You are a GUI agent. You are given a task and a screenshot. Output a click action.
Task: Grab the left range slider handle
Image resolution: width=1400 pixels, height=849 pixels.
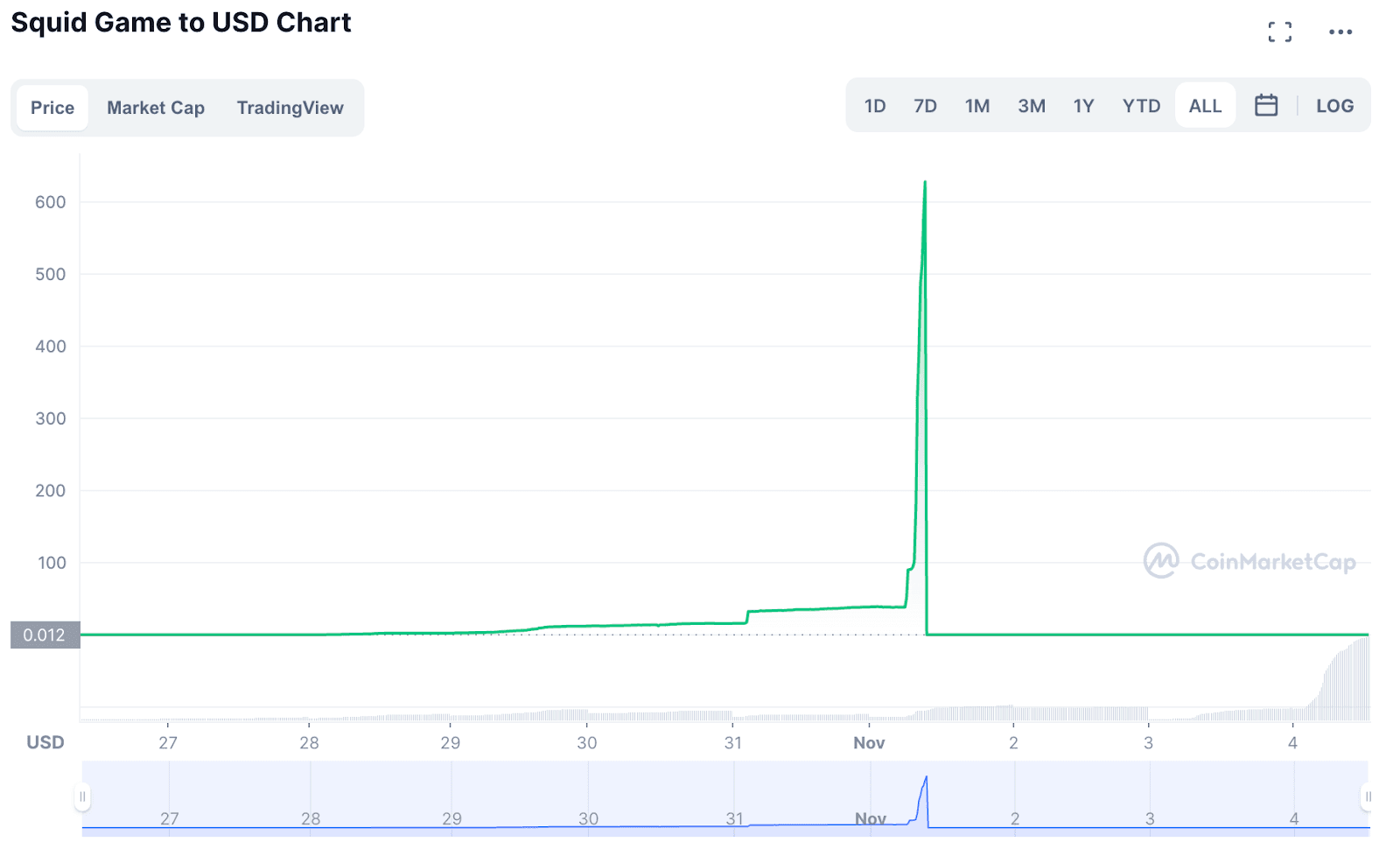click(82, 796)
